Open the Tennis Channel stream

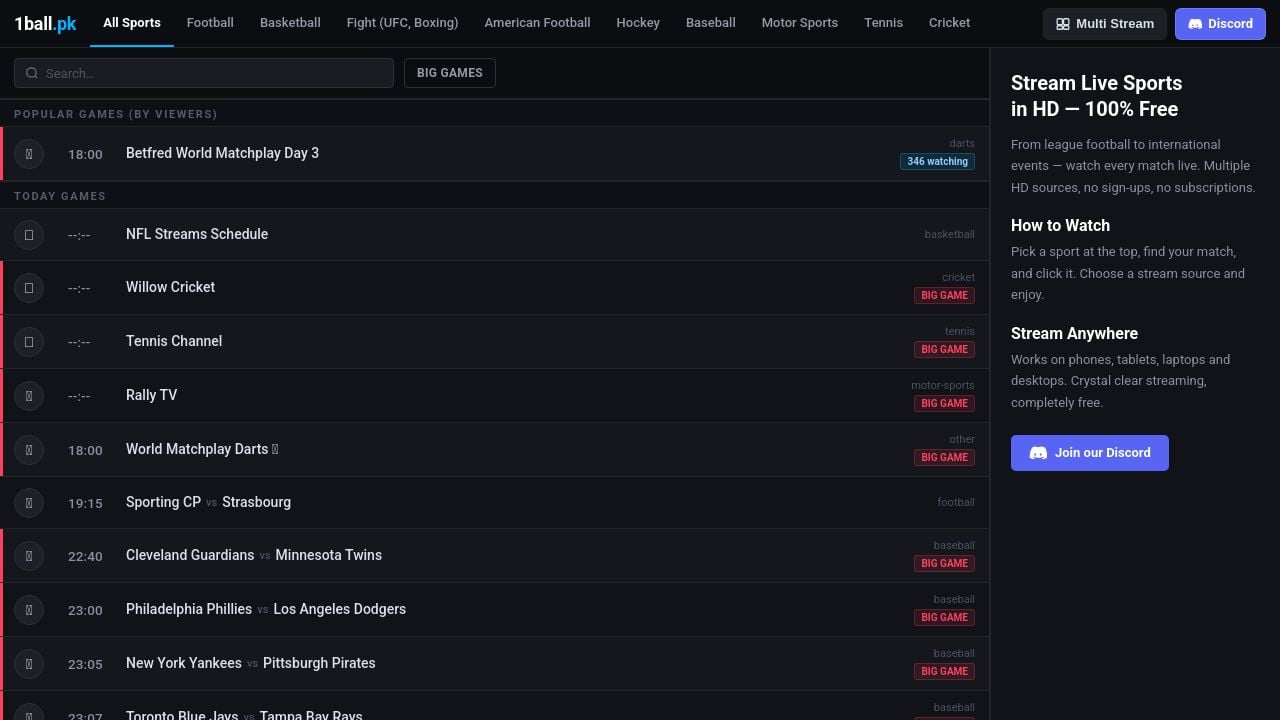(x=494, y=342)
